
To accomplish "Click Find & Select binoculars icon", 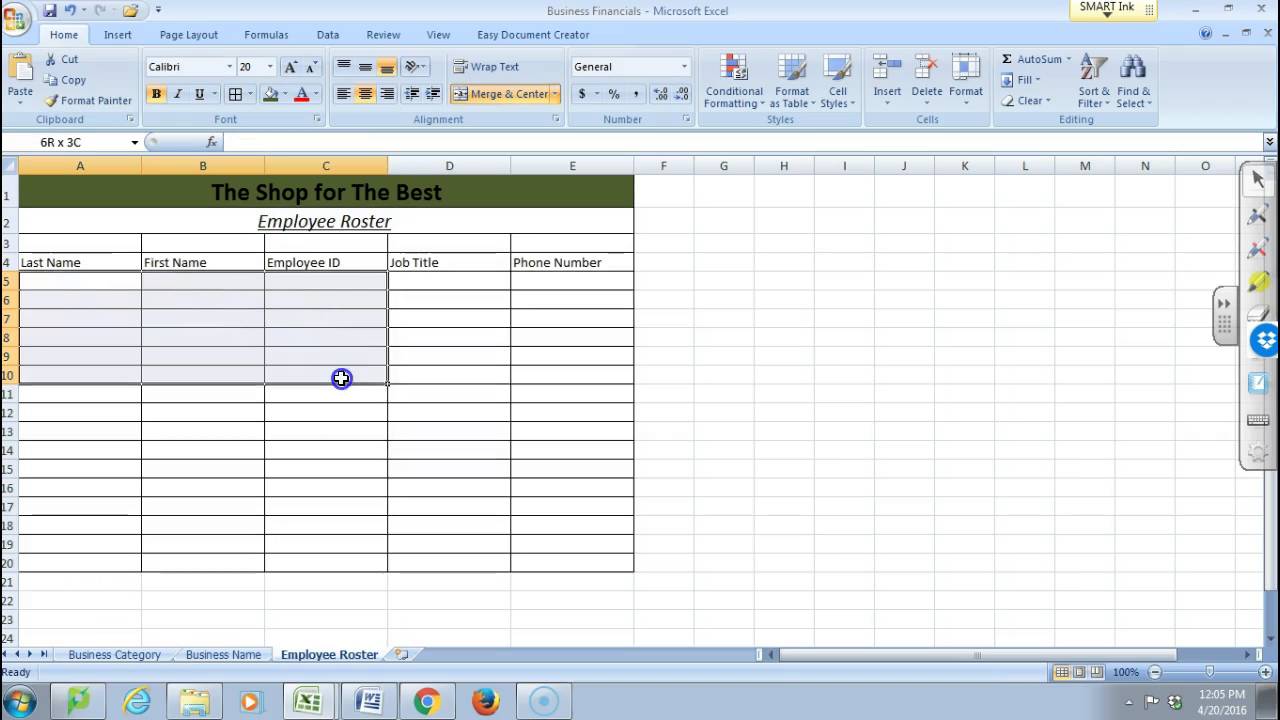I will [x=1133, y=68].
